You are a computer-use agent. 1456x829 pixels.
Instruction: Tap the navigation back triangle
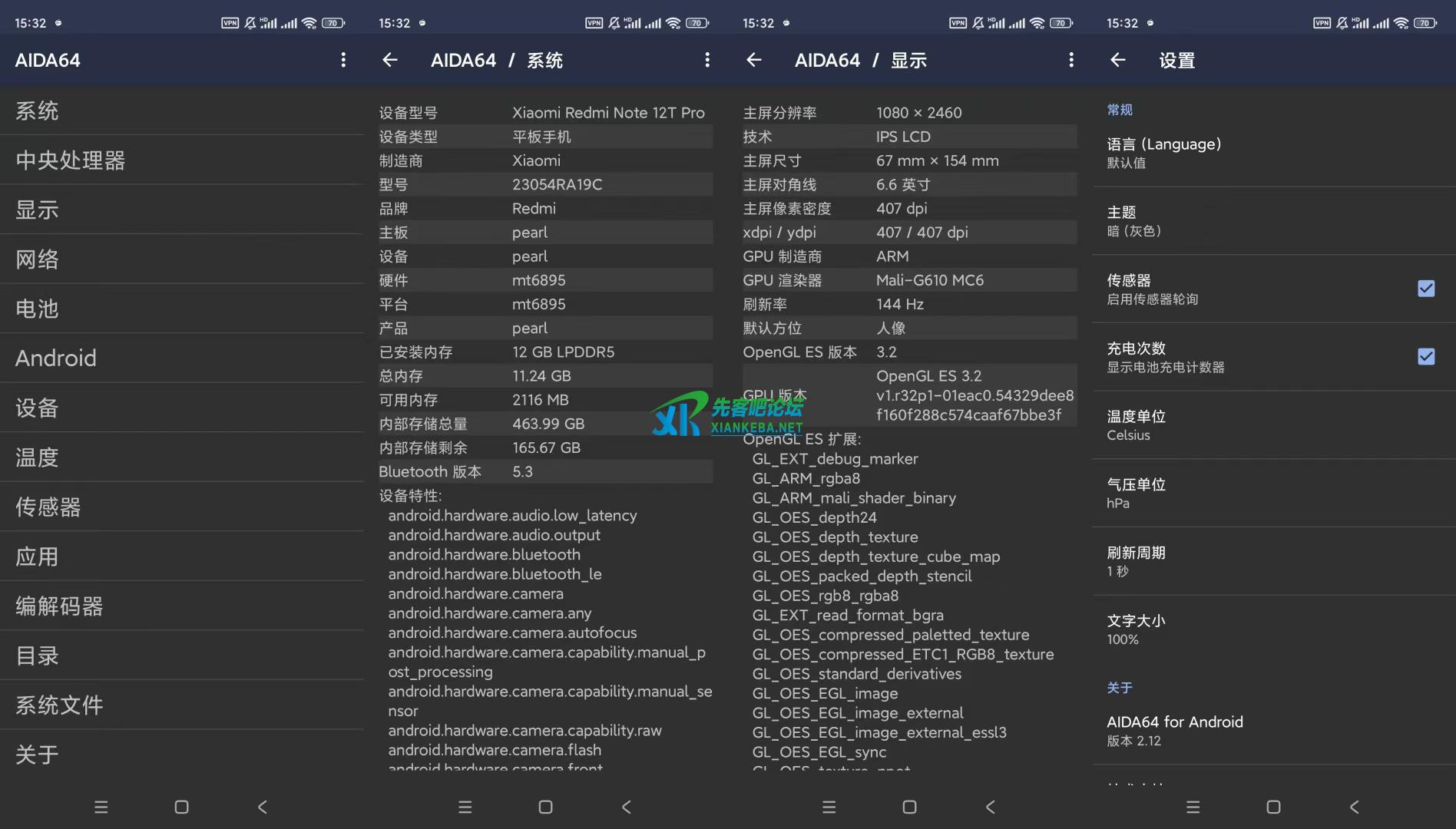point(262,807)
